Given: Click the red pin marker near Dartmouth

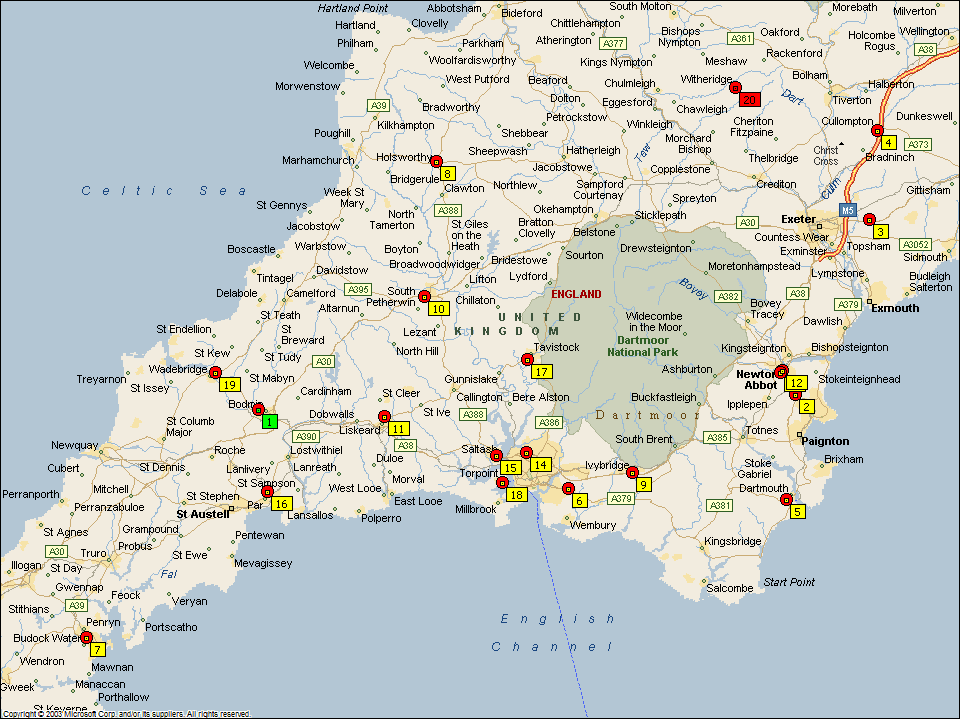Looking at the screenshot, I should [x=786, y=499].
